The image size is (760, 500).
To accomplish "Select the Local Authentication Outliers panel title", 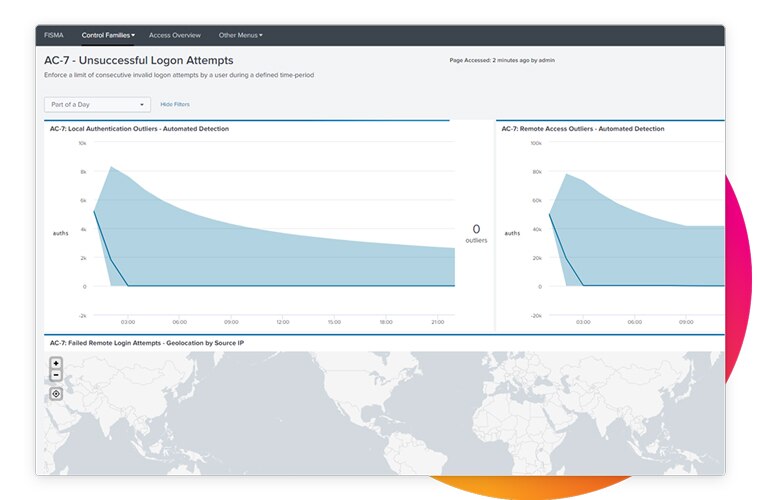I will 139,129.
